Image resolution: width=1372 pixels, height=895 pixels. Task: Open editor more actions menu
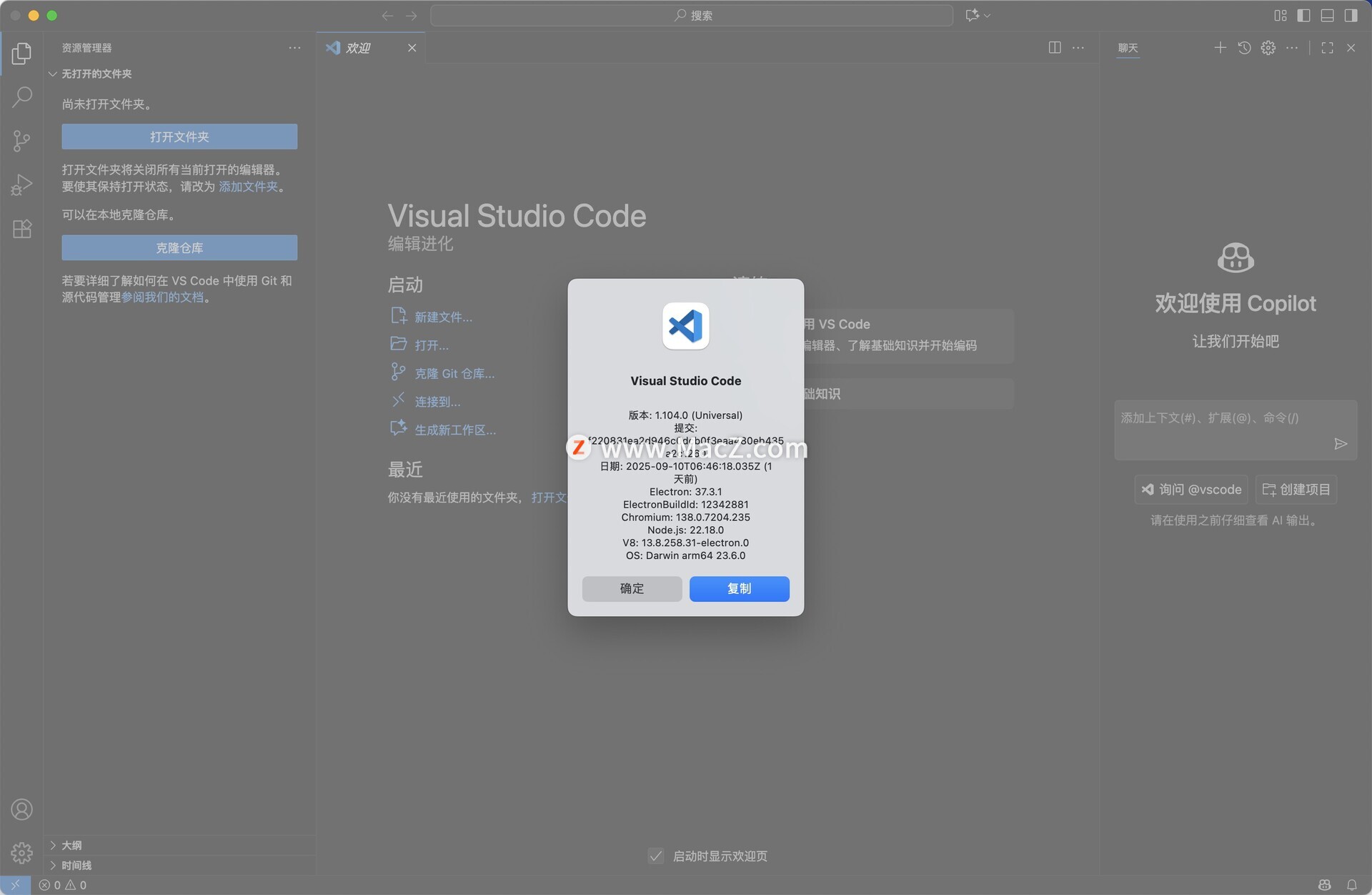[1078, 48]
